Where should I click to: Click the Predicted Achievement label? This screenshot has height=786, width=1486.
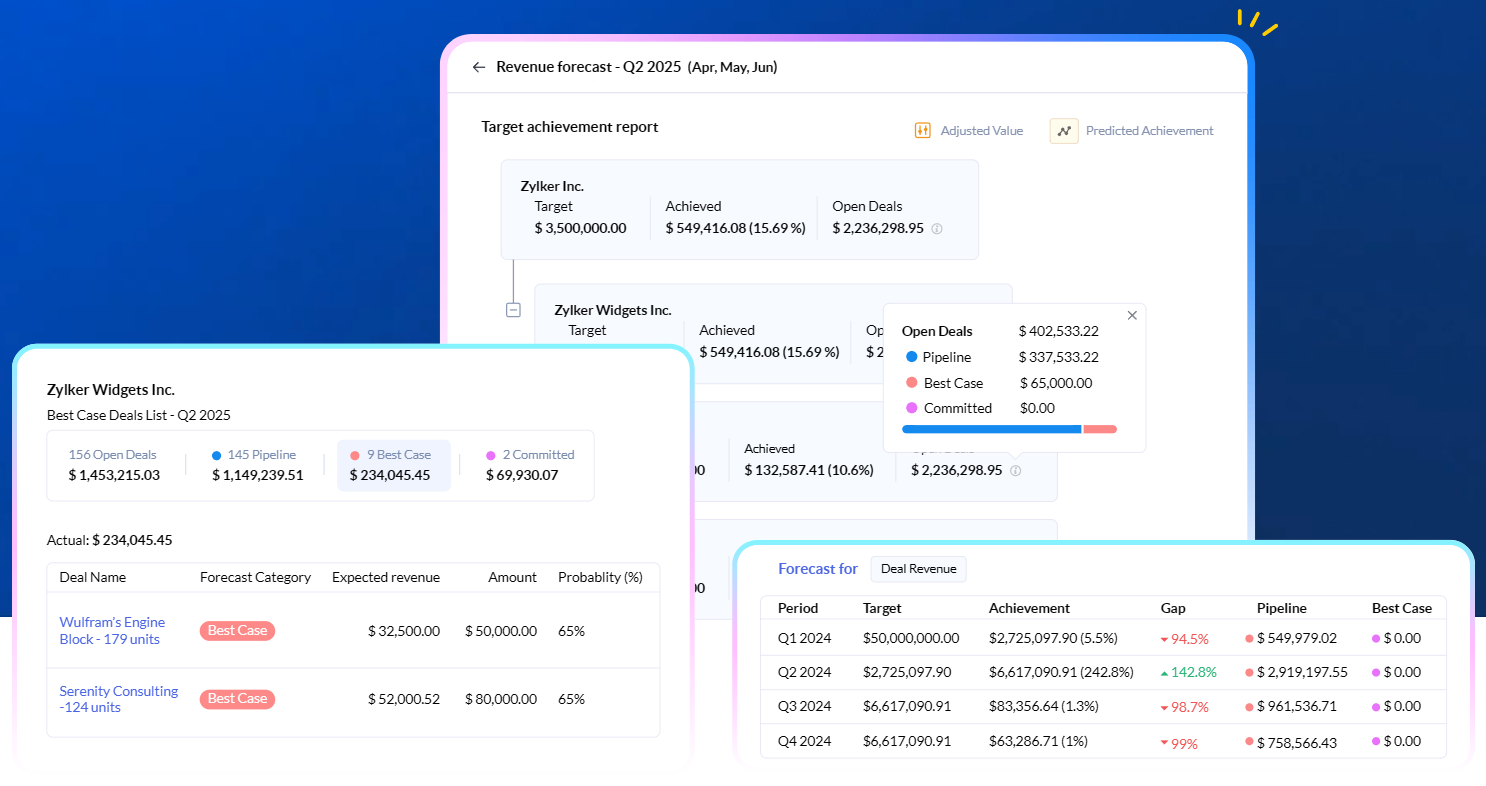click(1149, 131)
